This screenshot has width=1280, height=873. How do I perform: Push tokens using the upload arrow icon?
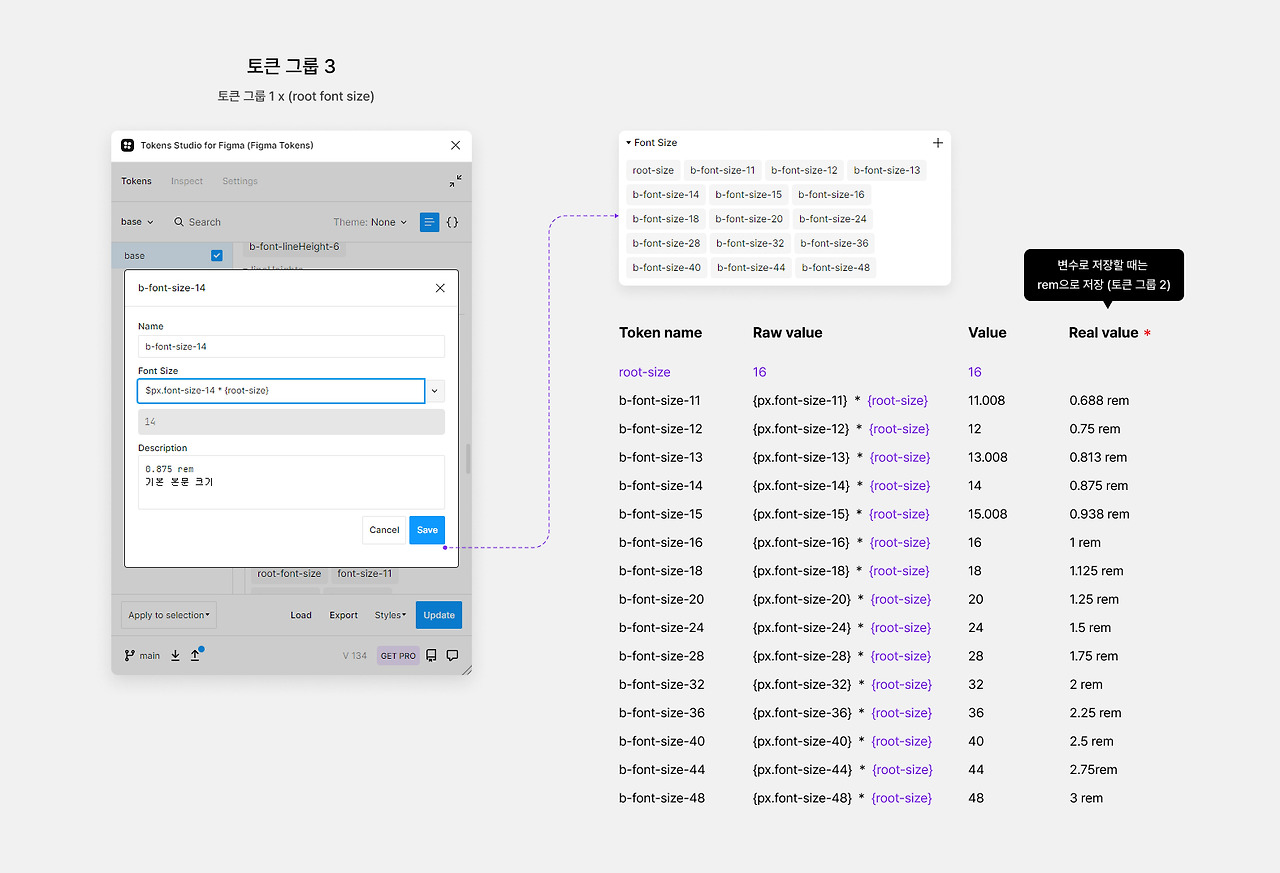195,656
